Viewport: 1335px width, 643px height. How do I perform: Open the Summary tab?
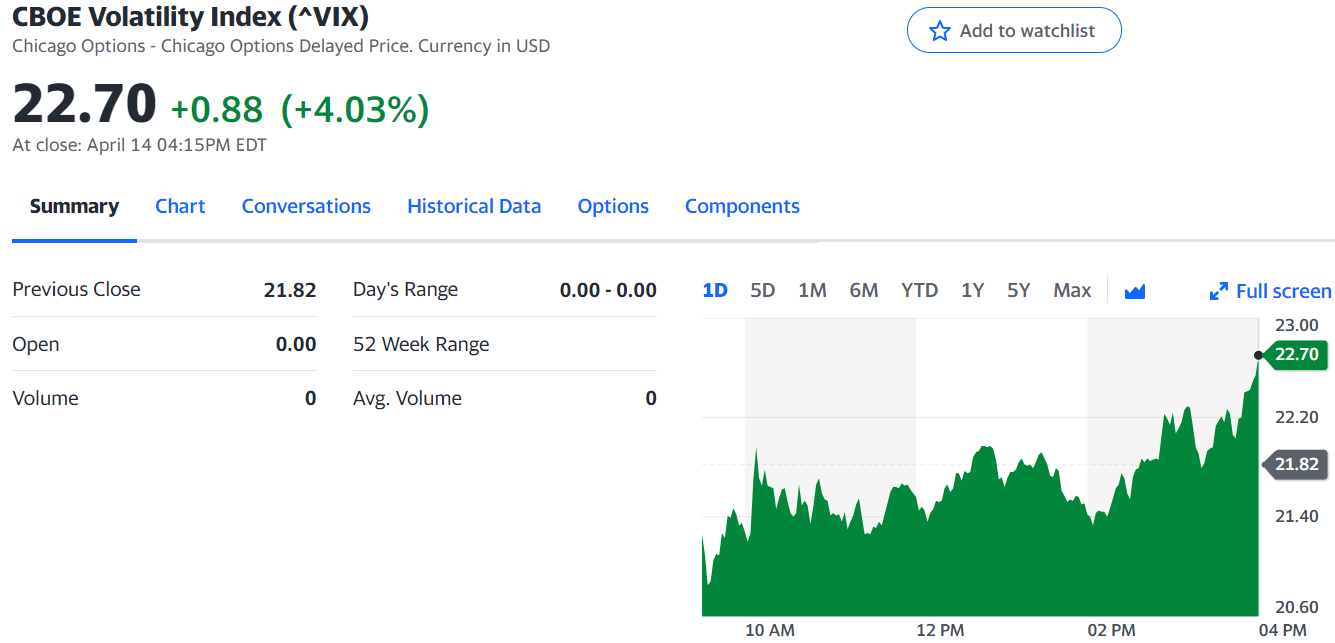coord(74,206)
